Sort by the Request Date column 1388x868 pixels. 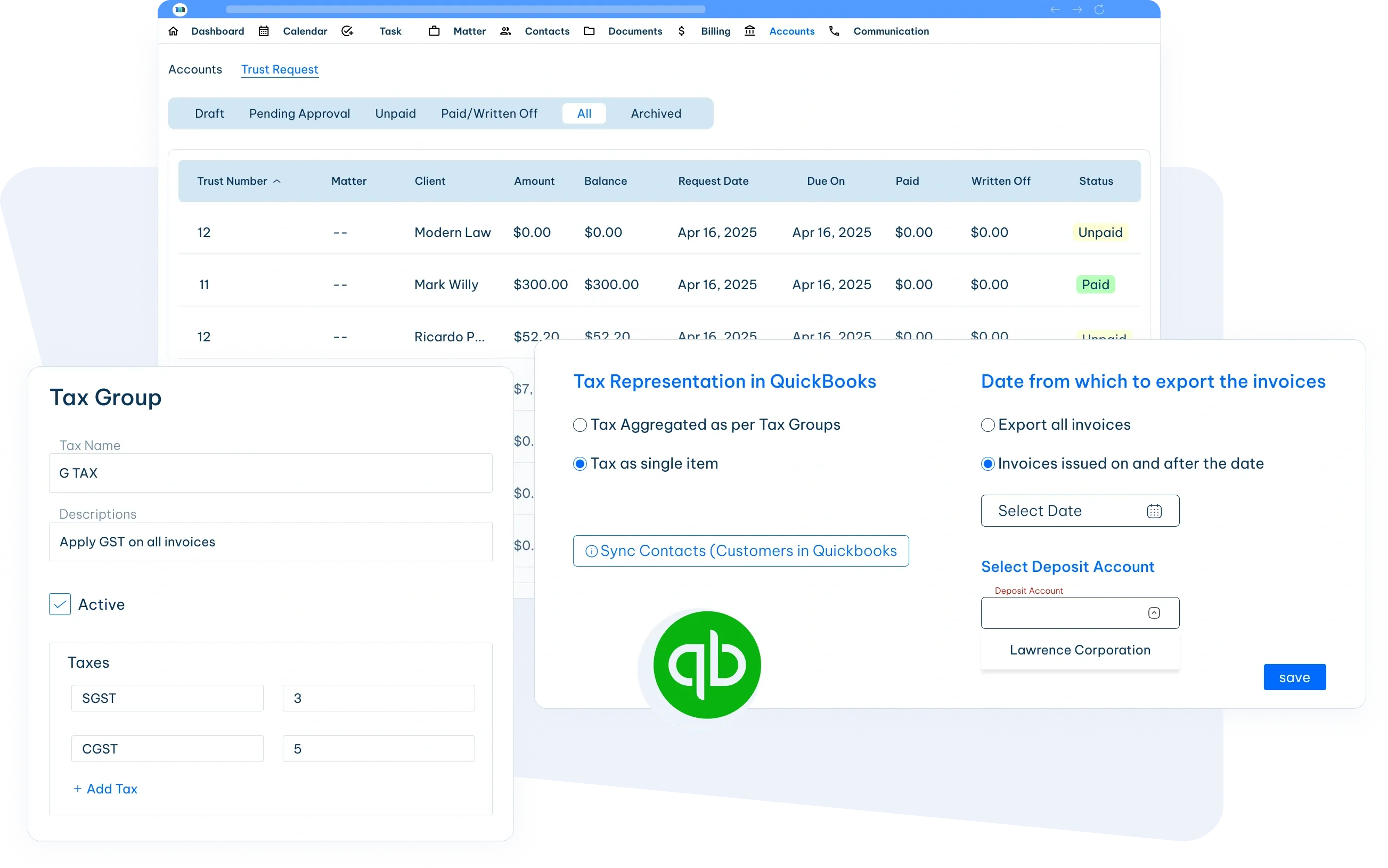[x=713, y=181]
